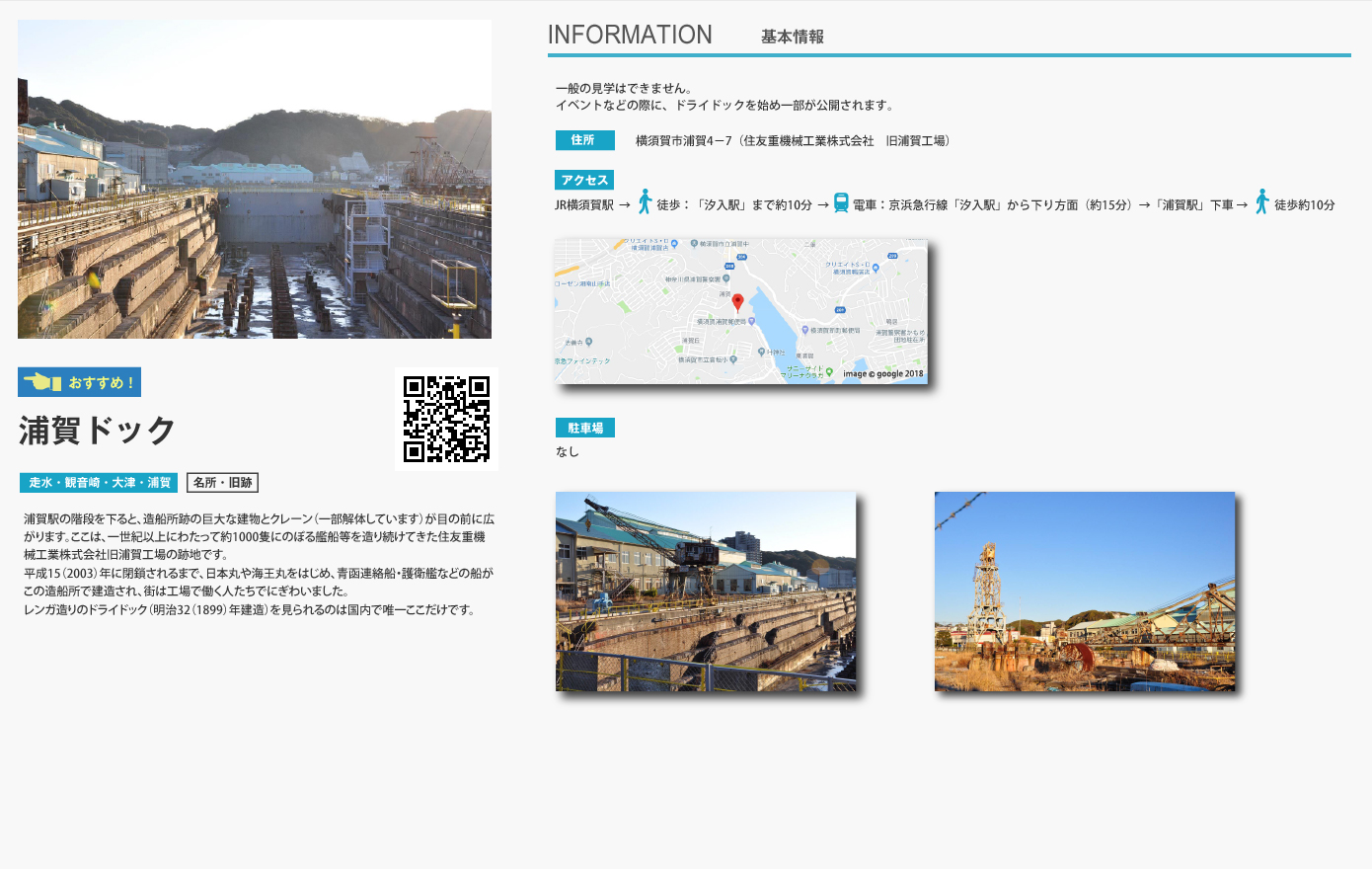Click the QR code image

446,419
